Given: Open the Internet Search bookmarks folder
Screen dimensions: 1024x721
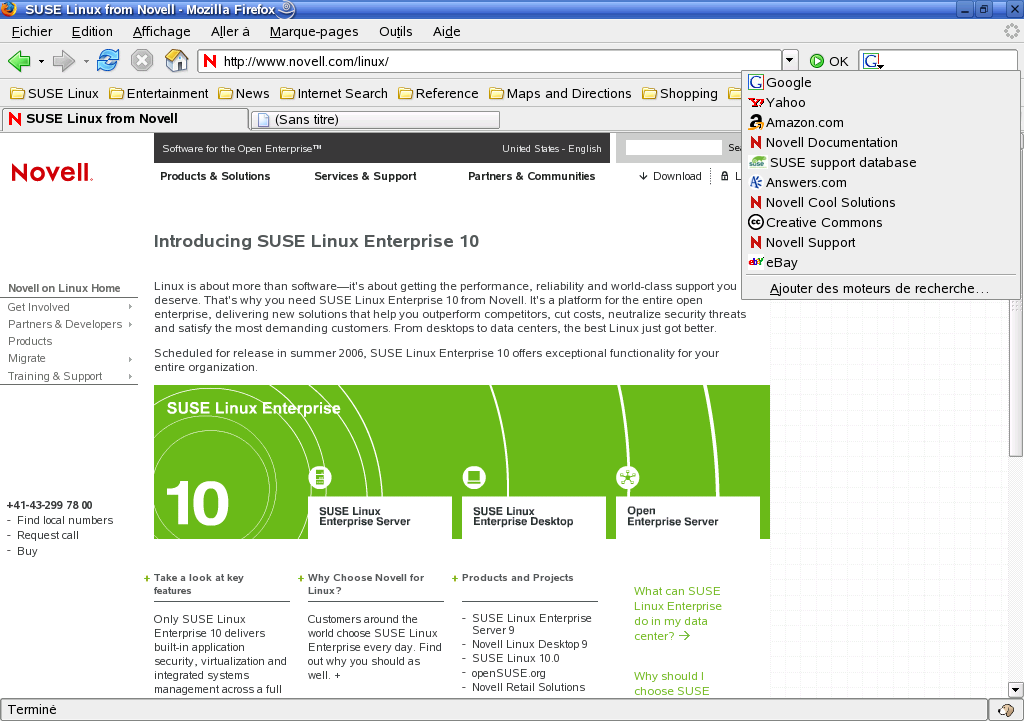Looking at the screenshot, I should [334, 93].
